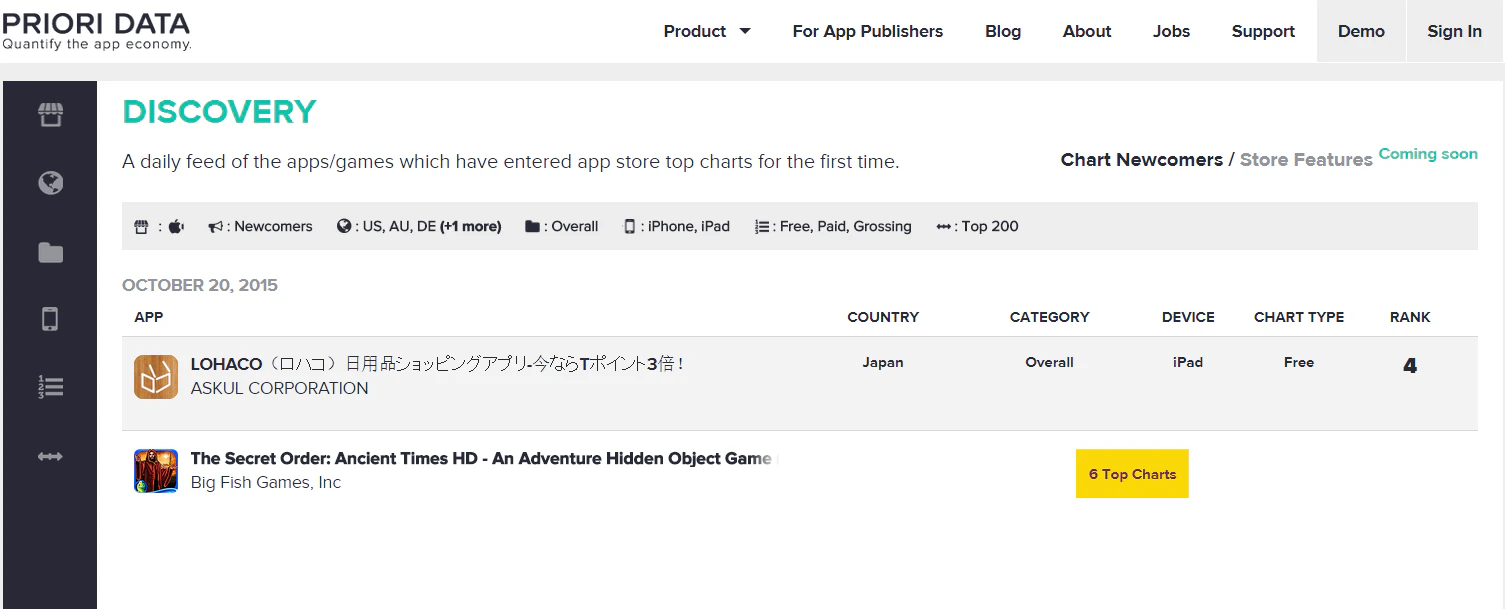Click the COUNTRY column header
The height and width of the screenshot is (609, 1505).
tap(883, 317)
